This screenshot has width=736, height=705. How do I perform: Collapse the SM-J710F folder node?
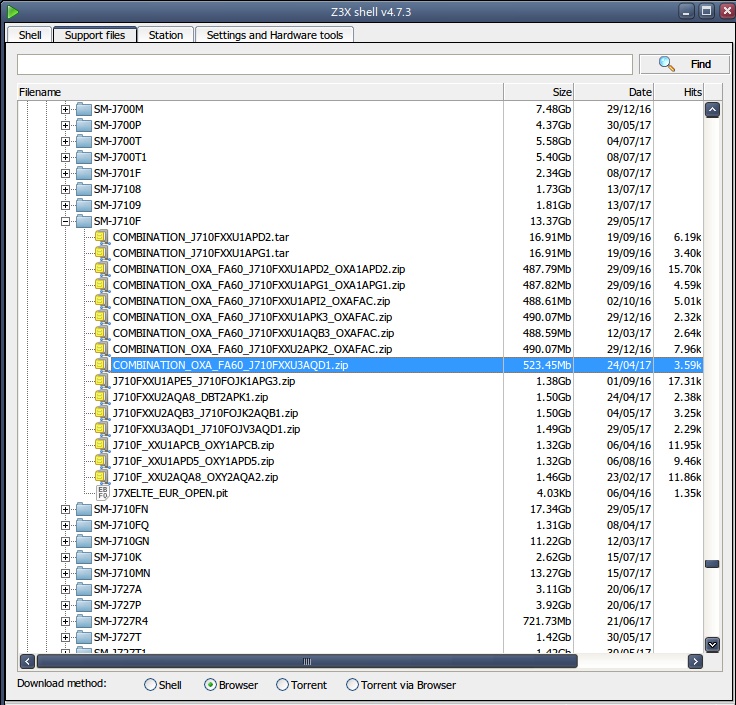(65, 221)
